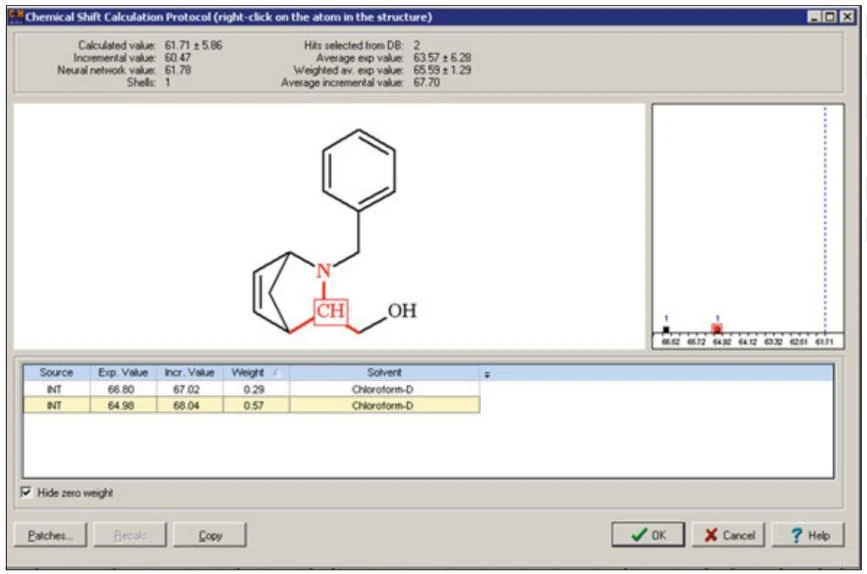This screenshot has height=574, width=867.
Task: Maximize the Chemical Shift Calculation Protocol window
Action: click(830, 17)
